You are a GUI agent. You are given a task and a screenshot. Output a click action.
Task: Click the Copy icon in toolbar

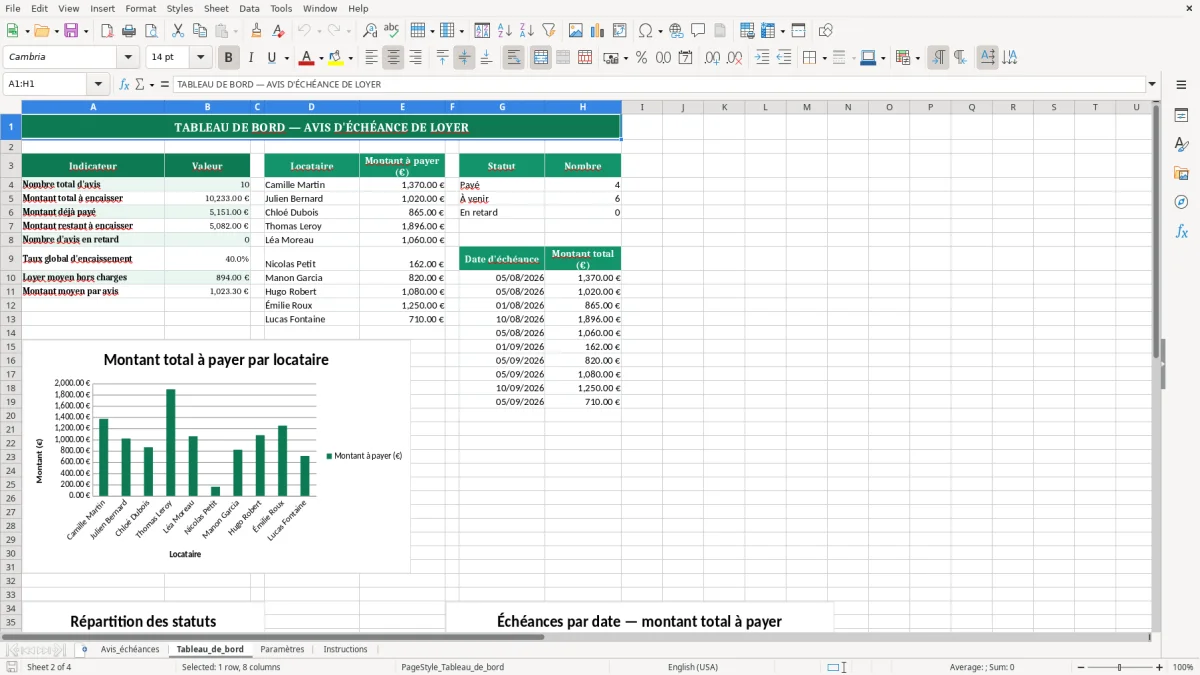pos(199,31)
